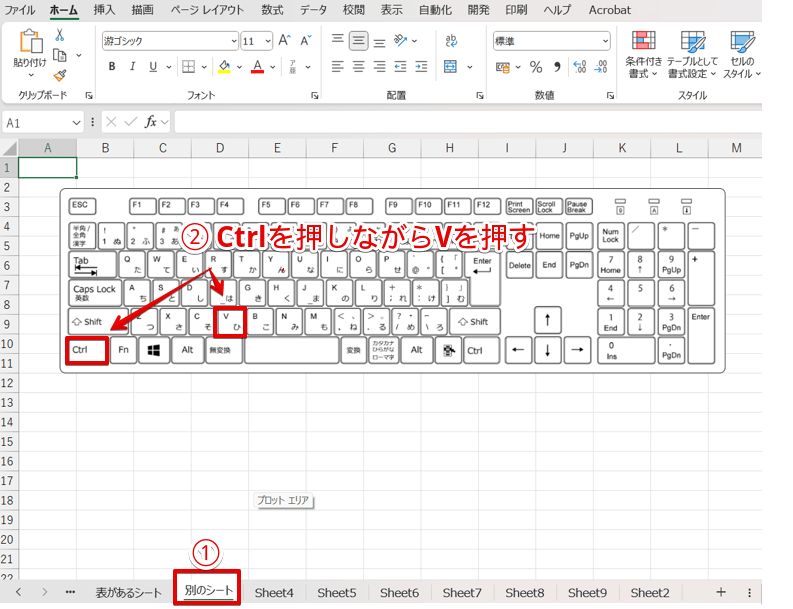This screenshot has width=793, height=609.
Task: Switch to the 数式 tab
Action: (272, 10)
